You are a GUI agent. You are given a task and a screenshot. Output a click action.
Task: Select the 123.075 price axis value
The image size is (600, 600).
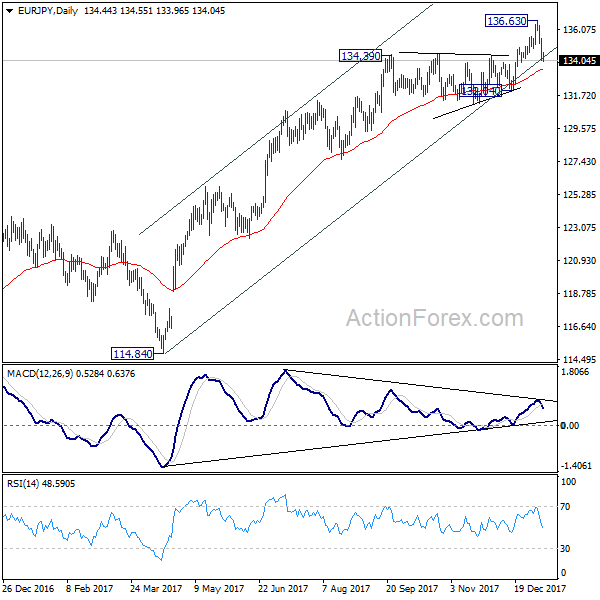(579, 228)
